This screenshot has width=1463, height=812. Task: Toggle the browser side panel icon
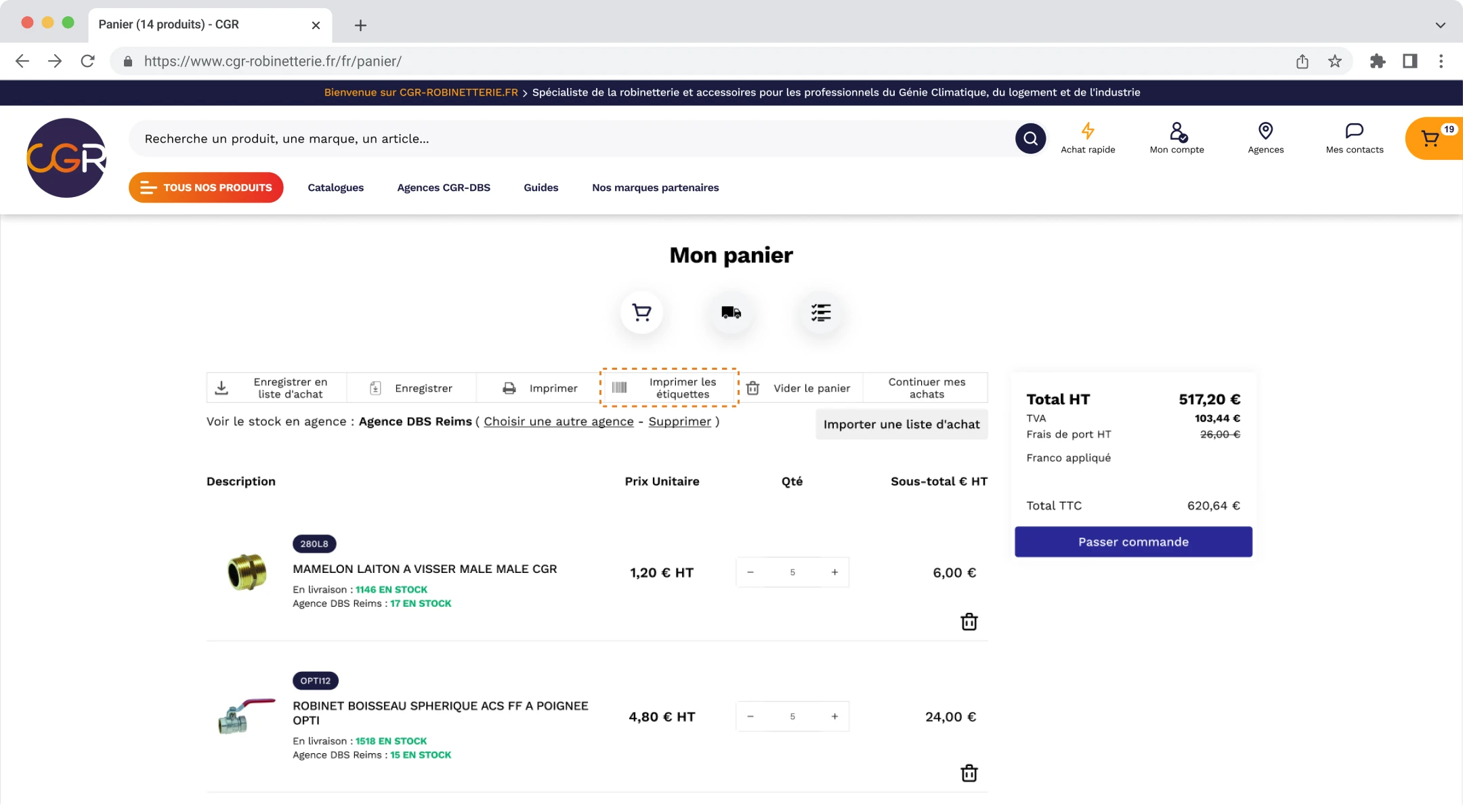click(x=1409, y=62)
